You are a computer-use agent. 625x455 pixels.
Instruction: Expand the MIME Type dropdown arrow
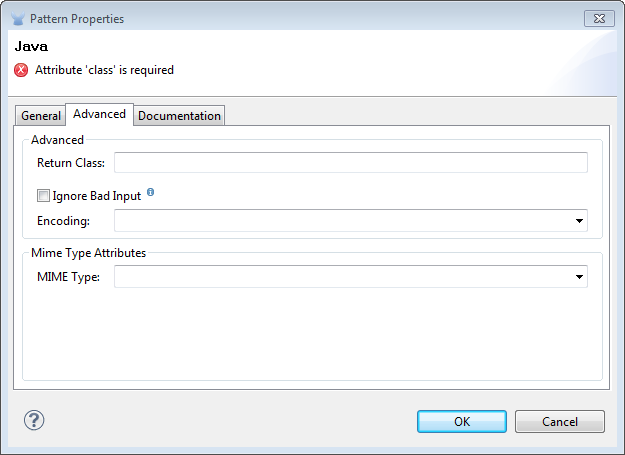coord(579,277)
